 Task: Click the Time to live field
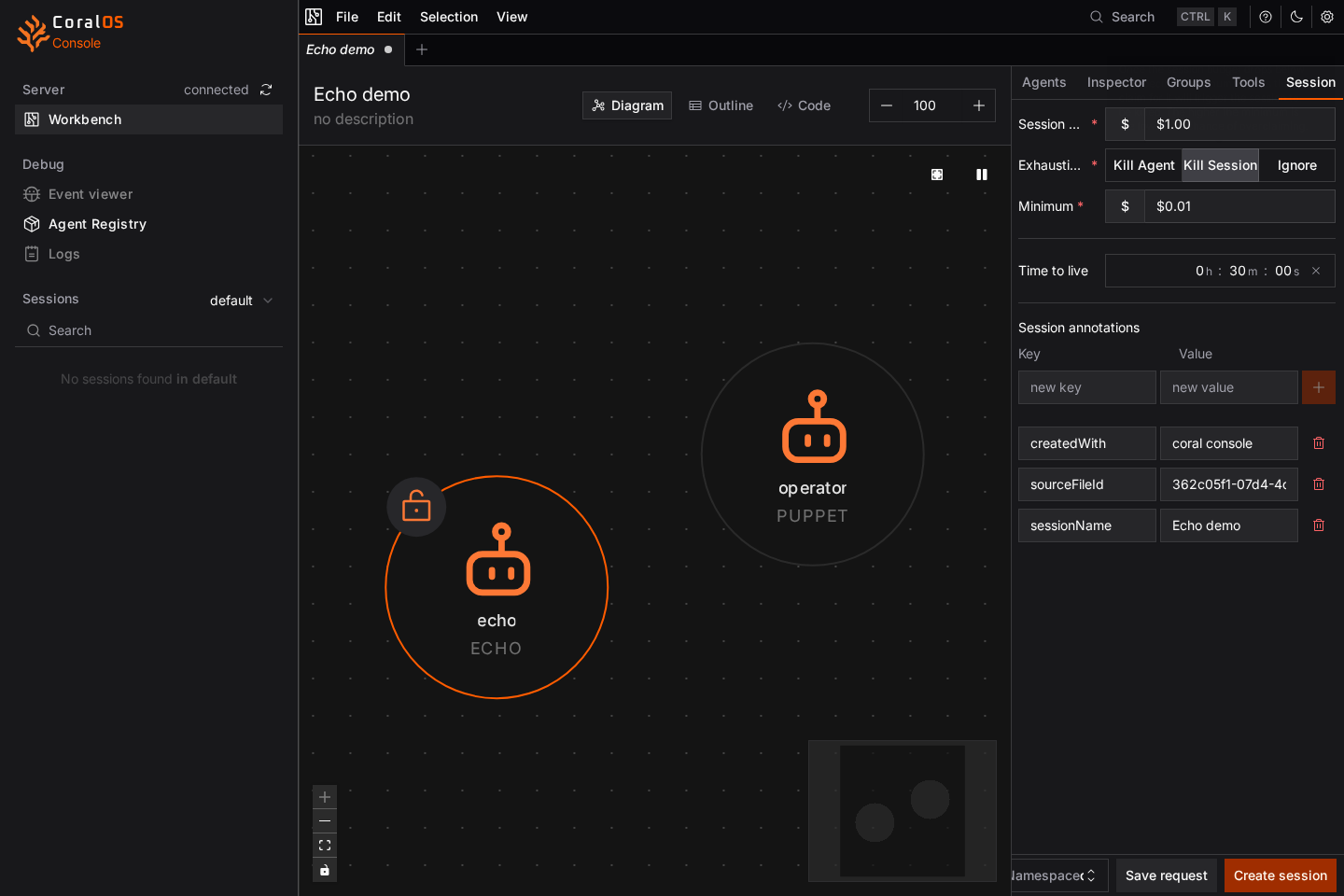point(1220,271)
